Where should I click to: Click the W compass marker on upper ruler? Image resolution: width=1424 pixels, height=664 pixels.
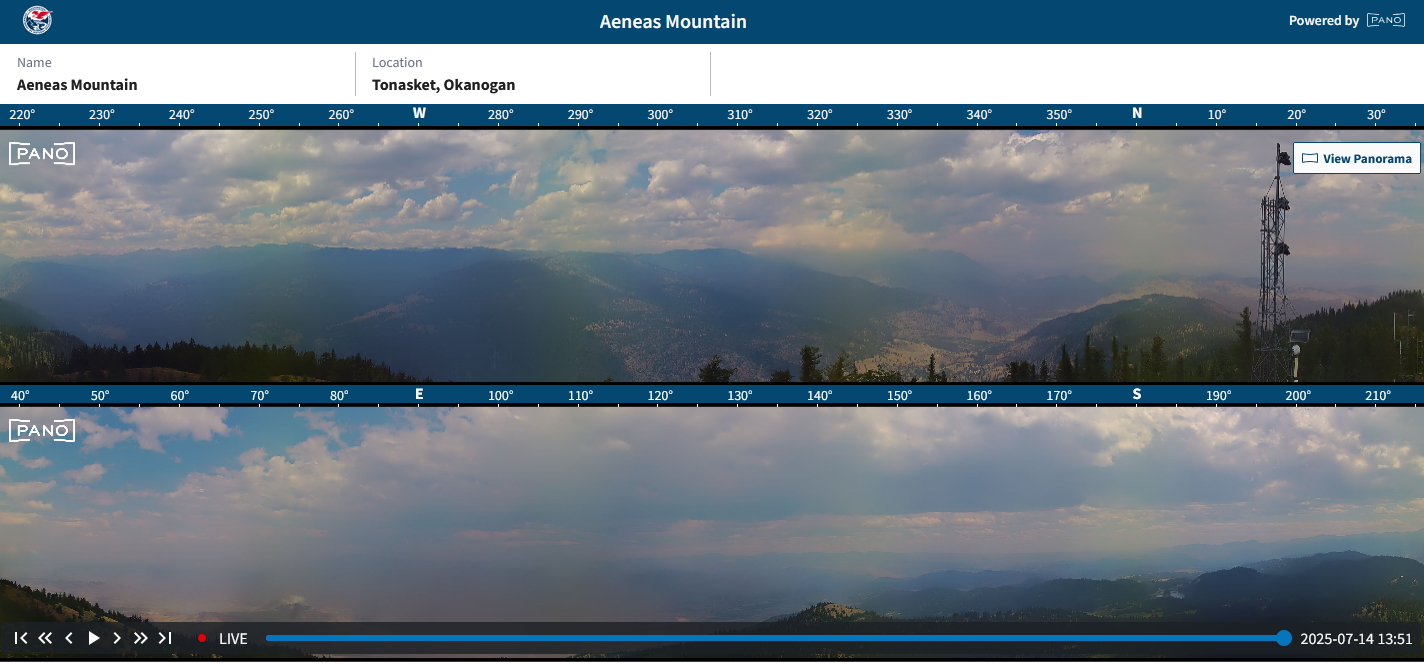click(419, 114)
